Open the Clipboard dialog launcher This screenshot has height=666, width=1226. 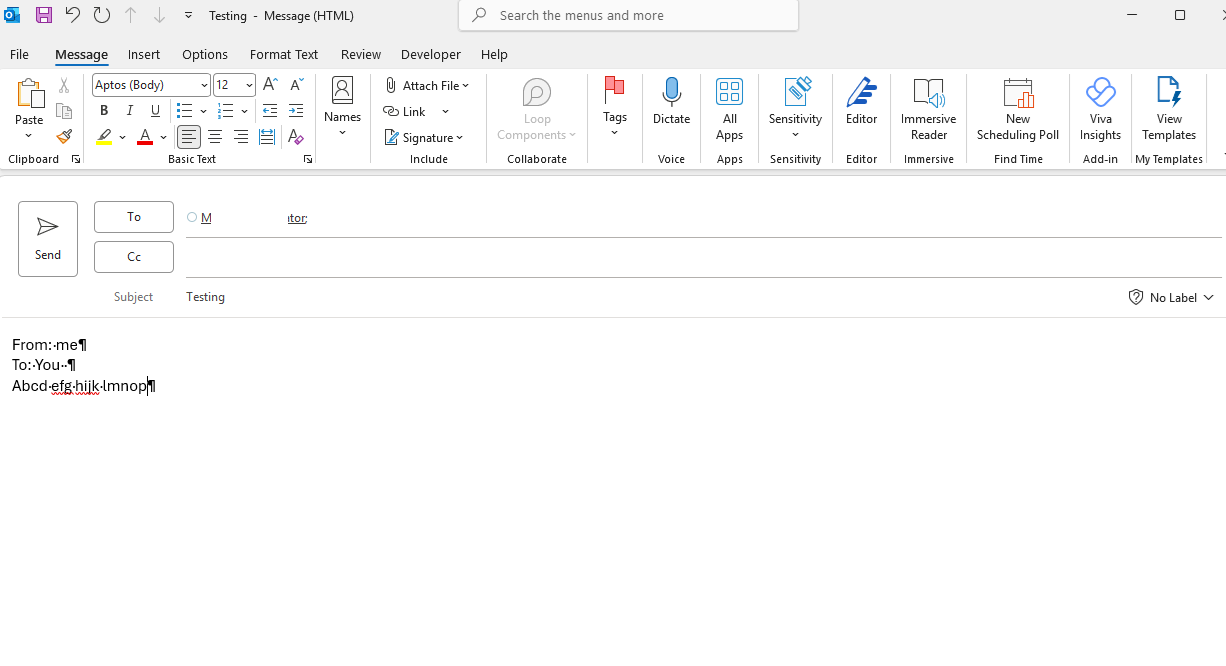tap(75, 160)
